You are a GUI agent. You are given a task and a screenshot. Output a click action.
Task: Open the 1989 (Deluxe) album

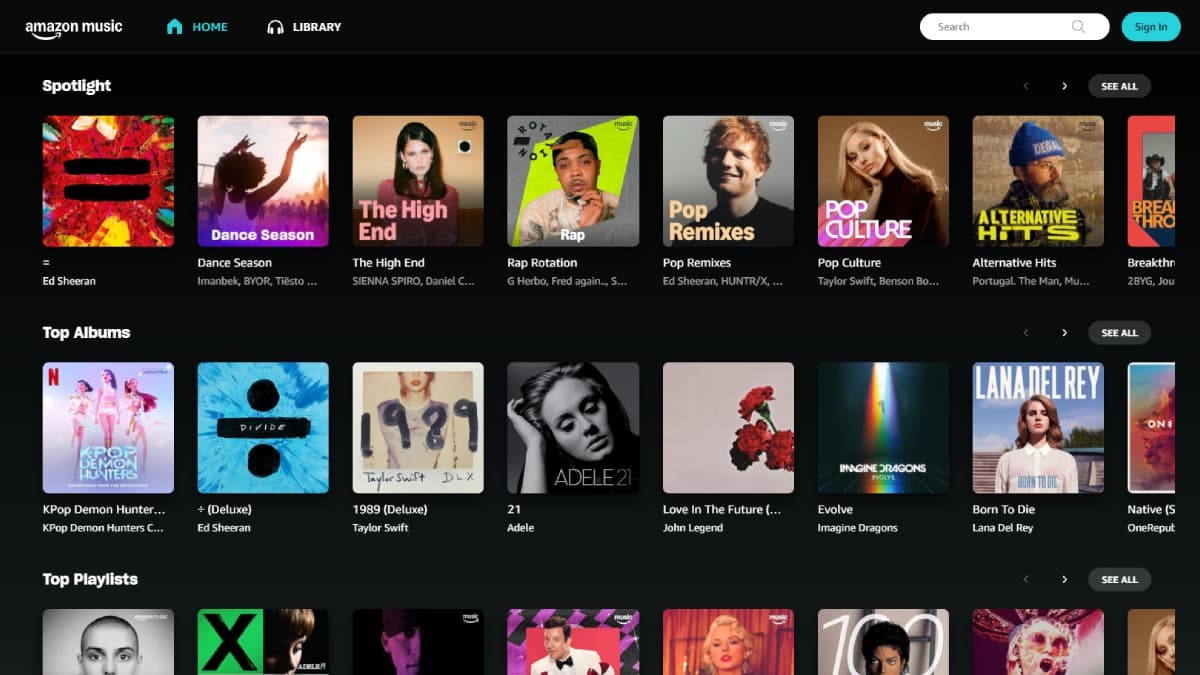point(418,427)
